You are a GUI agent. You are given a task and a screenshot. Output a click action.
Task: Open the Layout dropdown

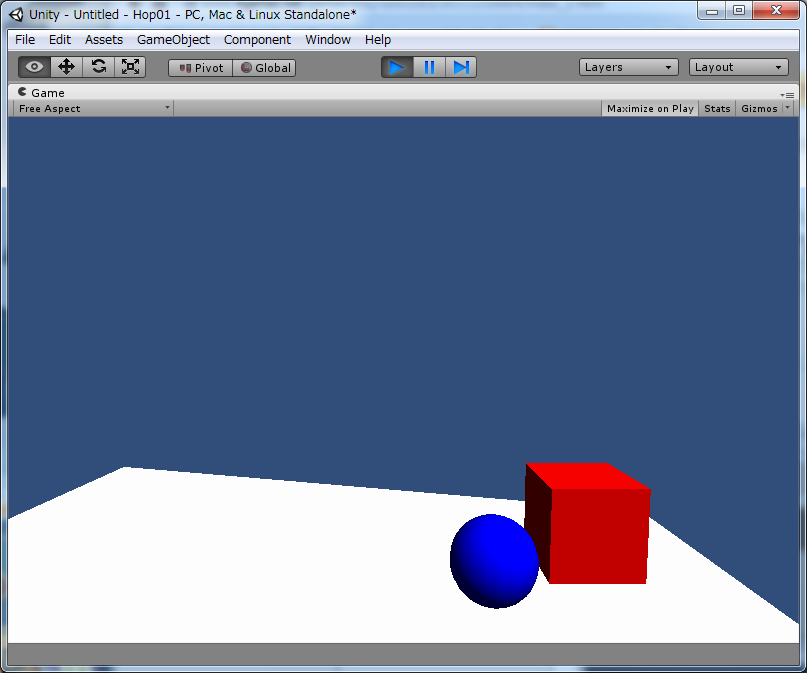[739, 67]
